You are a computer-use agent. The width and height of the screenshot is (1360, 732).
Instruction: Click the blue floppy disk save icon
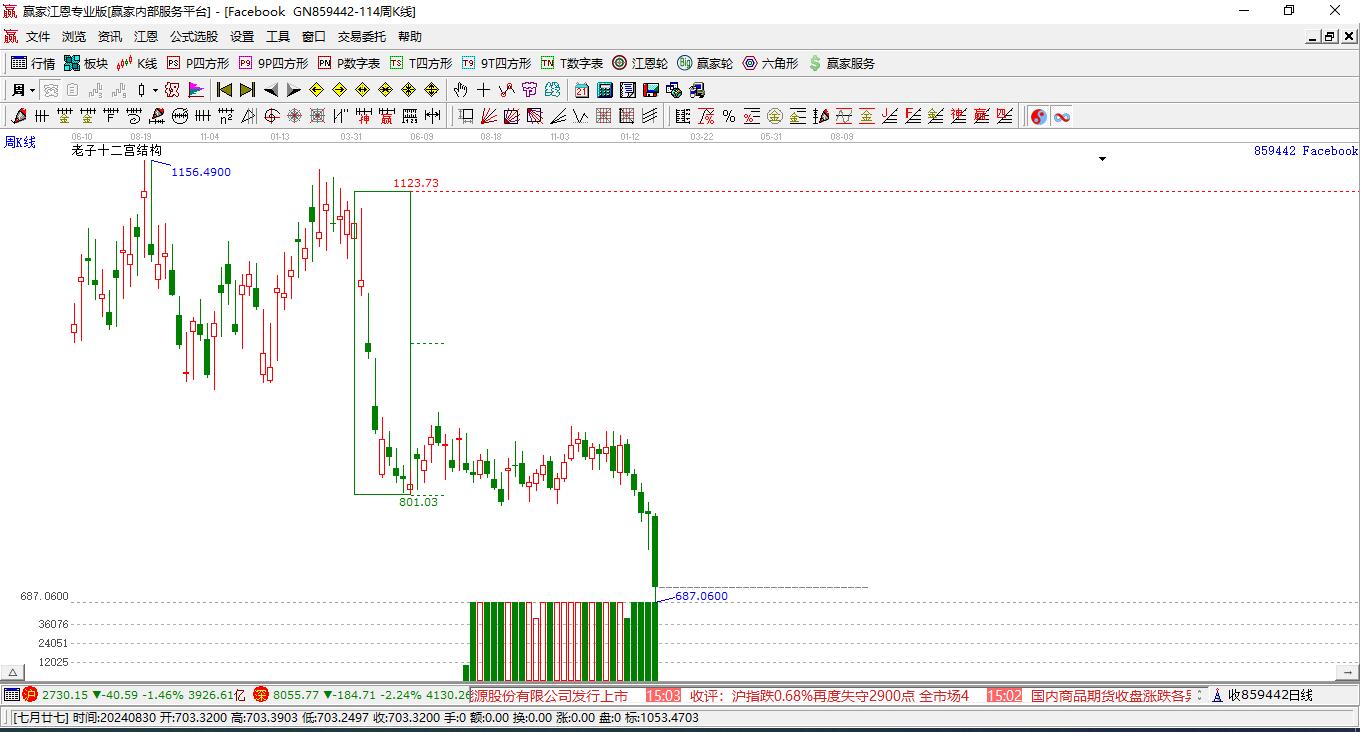click(651, 90)
